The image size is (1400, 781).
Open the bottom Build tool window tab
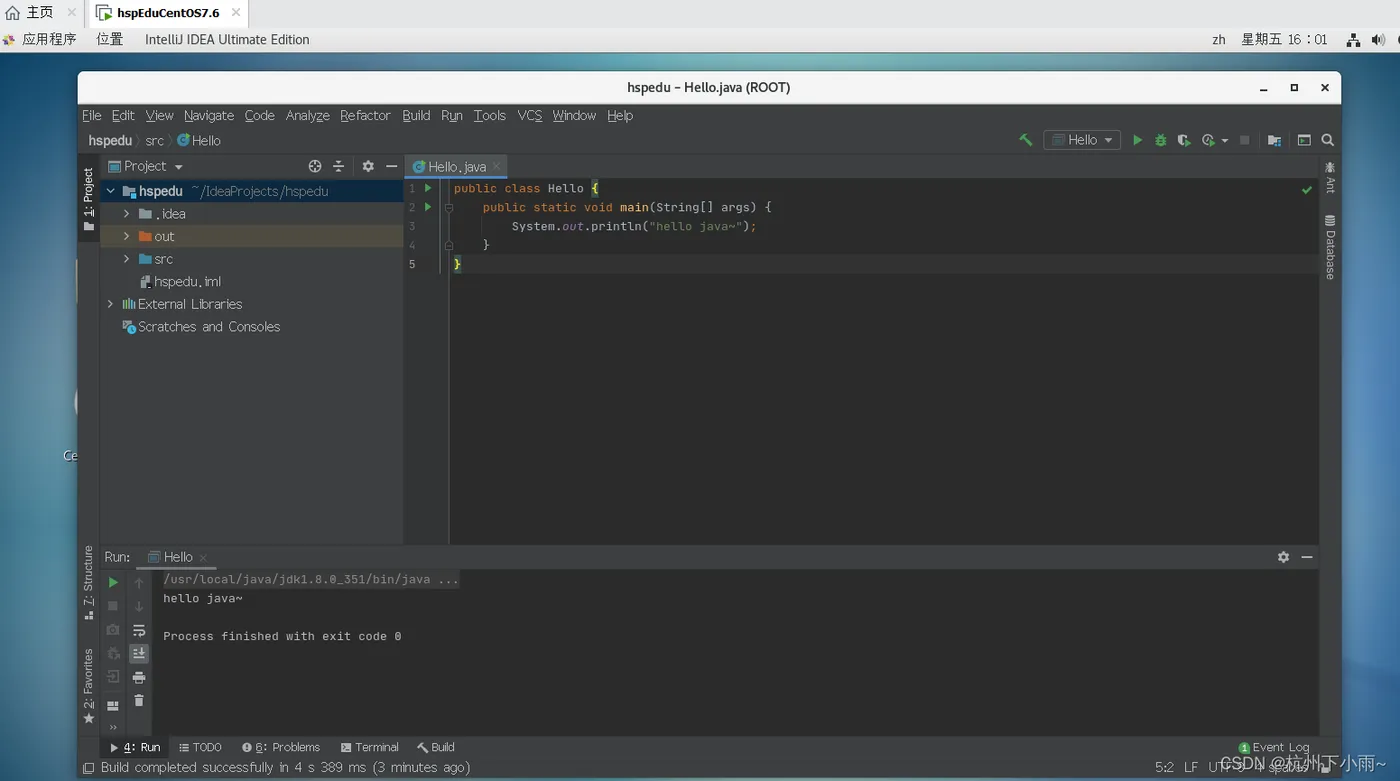(436, 747)
